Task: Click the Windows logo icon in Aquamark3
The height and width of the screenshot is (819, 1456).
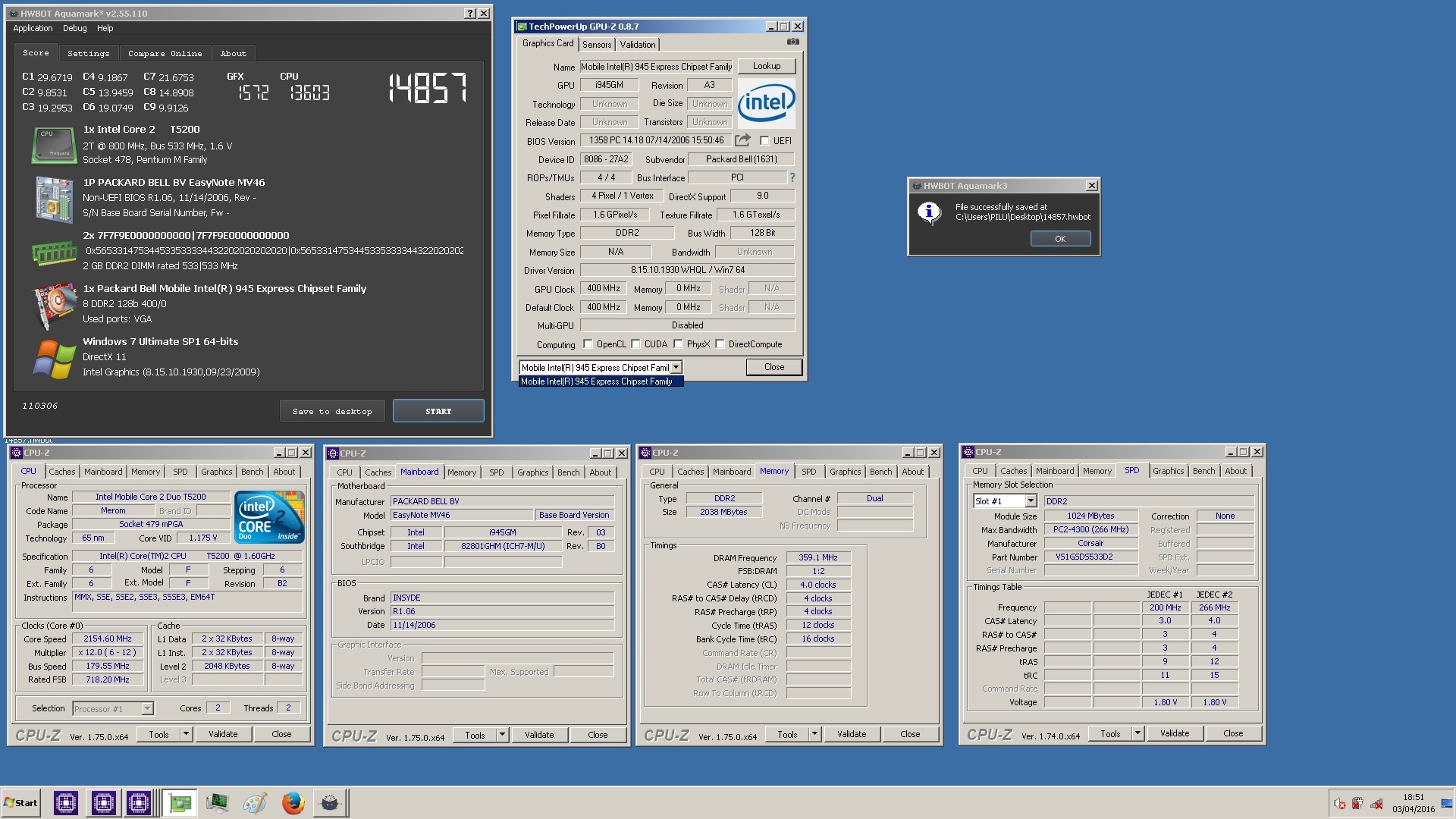Action: [55, 358]
